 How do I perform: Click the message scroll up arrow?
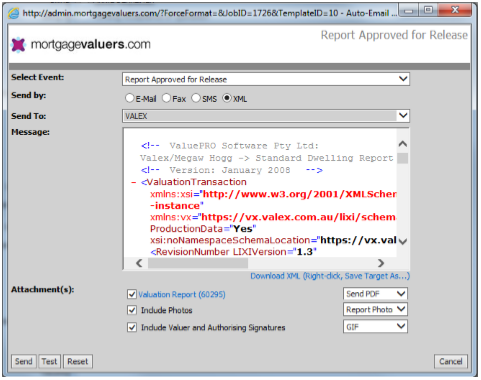pyautogui.click(x=403, y=144)
